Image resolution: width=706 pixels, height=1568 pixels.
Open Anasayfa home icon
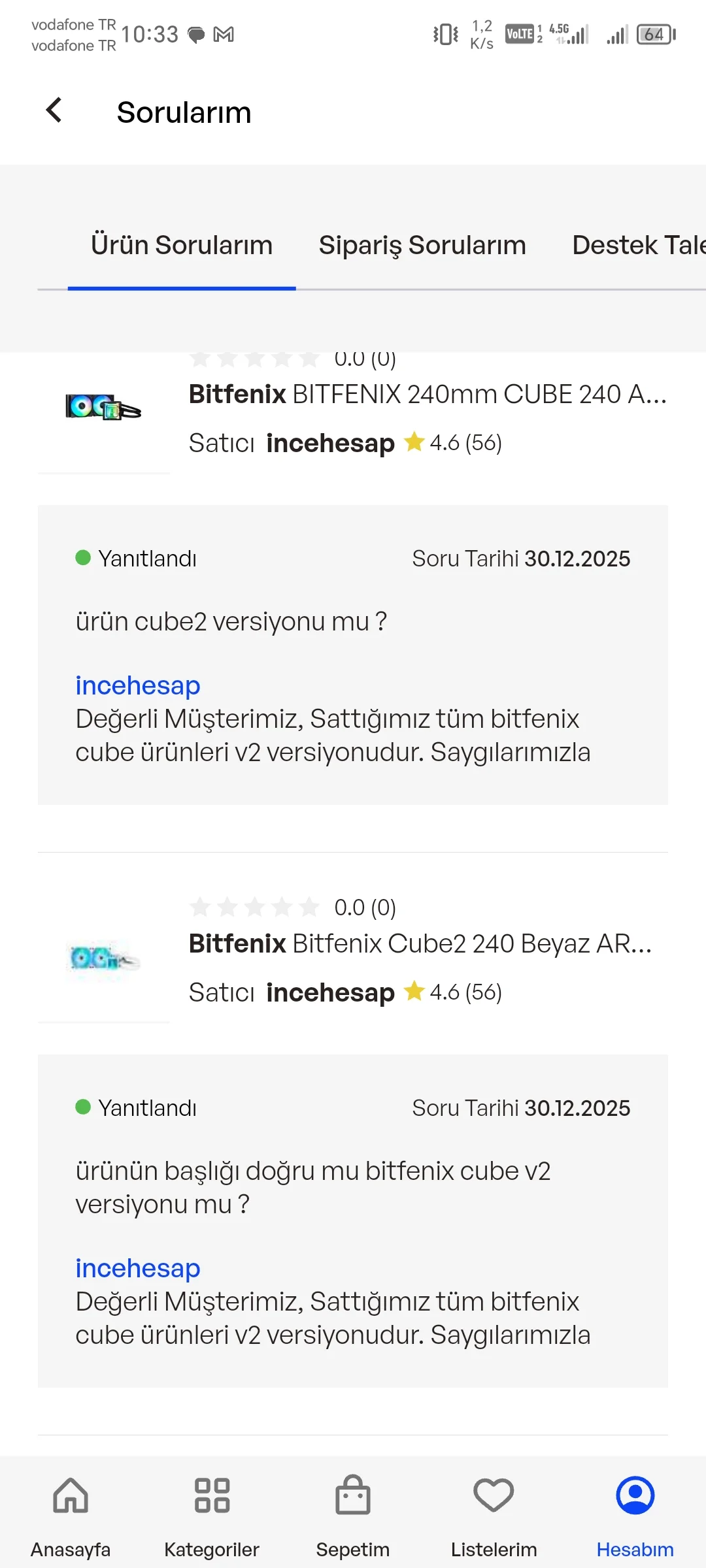click(x=71, y=1496)
